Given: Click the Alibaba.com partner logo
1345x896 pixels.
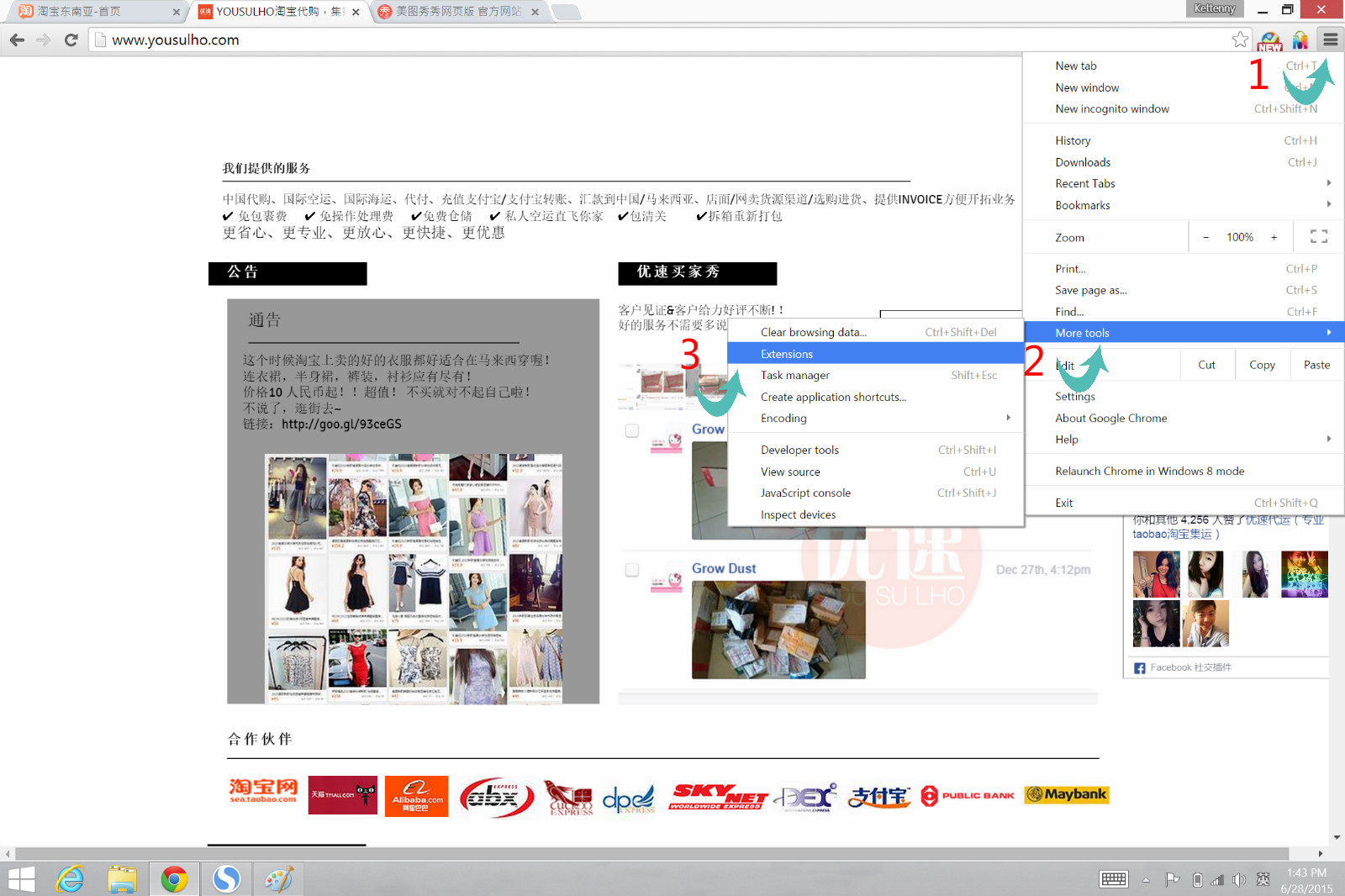Looking at the screenshot, I should point(417,796).
